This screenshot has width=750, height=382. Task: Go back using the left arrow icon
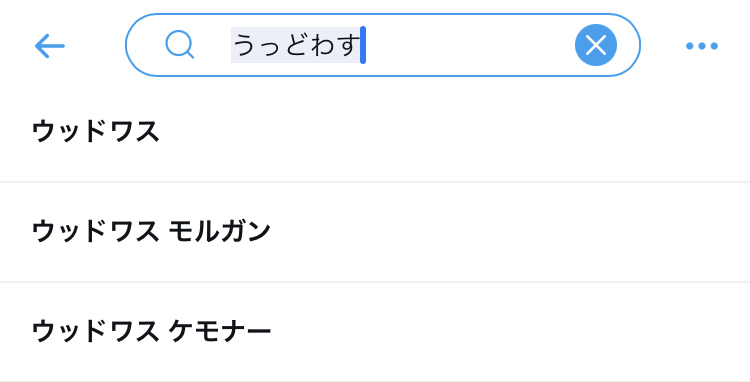click(50, 46)
